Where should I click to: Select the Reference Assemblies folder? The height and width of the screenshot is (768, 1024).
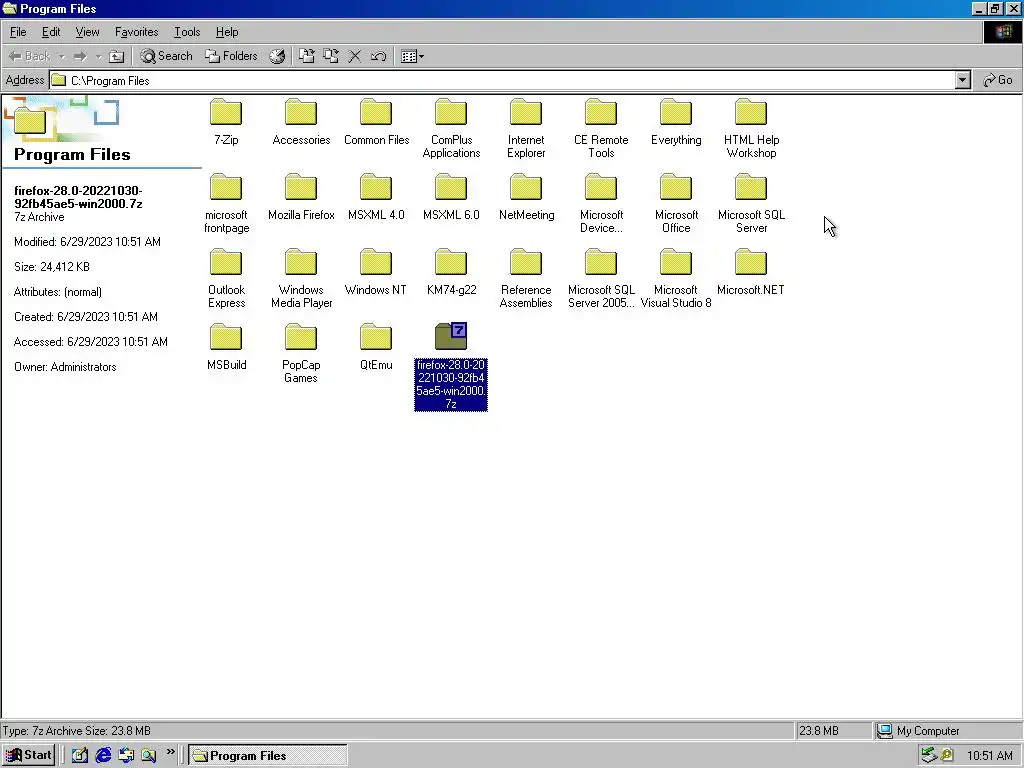pyautogui.click(x=526, y=279)
